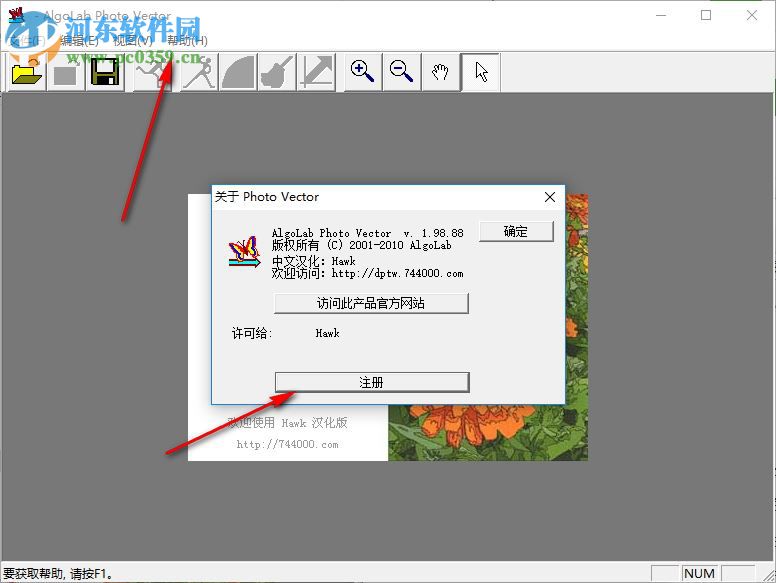Click the 版权所有 (C) 2001-2010 AlgoLab line
This screenshot has height=583, width=776.
pos(361,244)
